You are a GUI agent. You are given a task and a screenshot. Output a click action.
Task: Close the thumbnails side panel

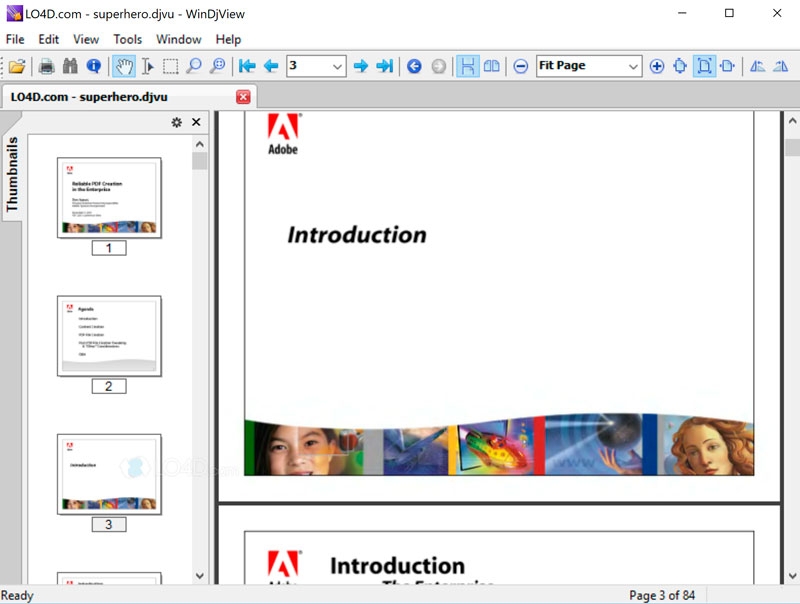click(x=196, y=122)
